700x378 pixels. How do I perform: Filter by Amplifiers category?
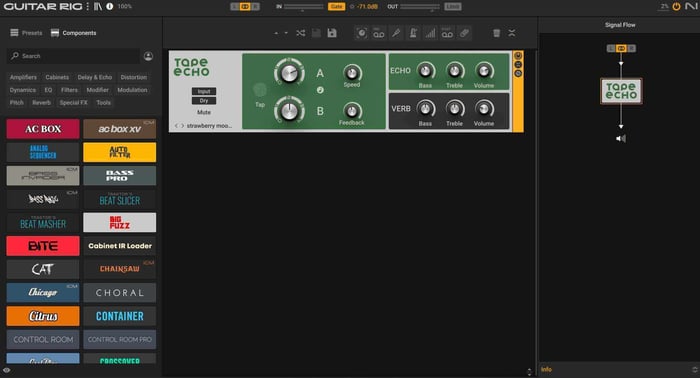pos(23,77)
